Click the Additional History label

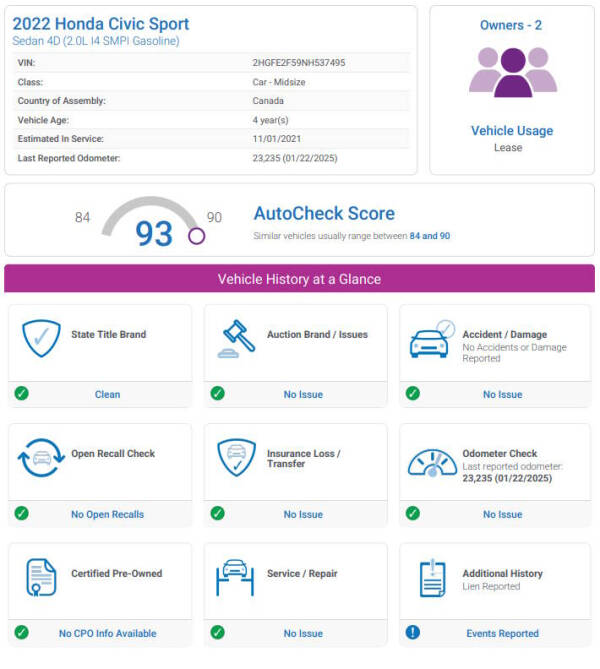(x=502, y=573)
